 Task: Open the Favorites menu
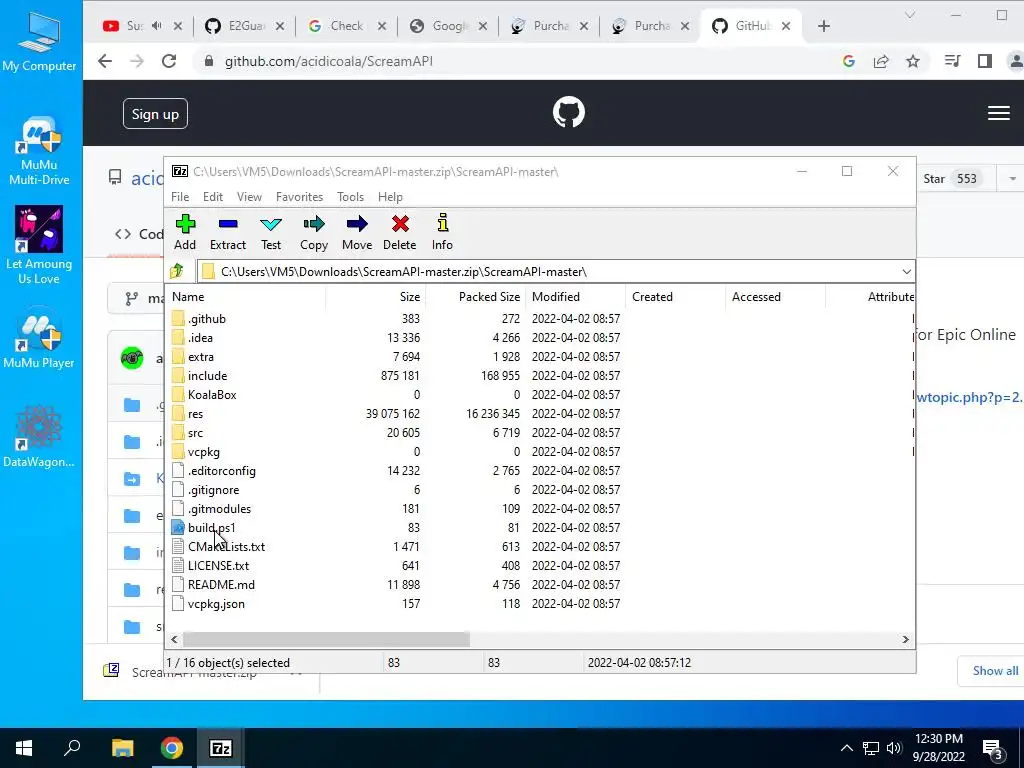pos(300,197)
